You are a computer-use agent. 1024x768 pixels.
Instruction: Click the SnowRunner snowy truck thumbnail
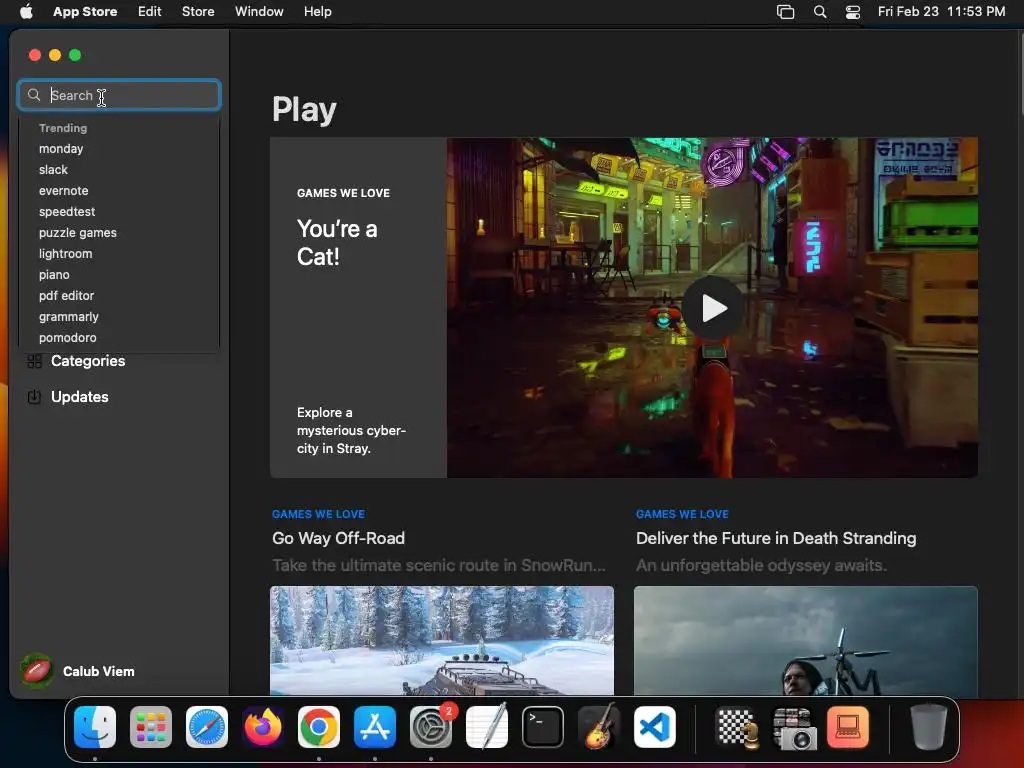pyautogui.click(x=441, y=641)
